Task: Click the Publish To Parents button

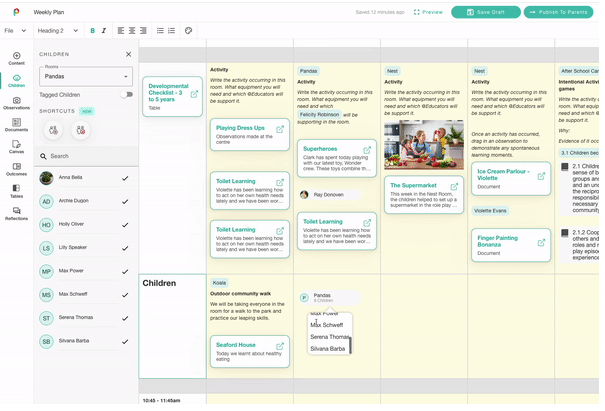Action: click(x=558, y=12)
